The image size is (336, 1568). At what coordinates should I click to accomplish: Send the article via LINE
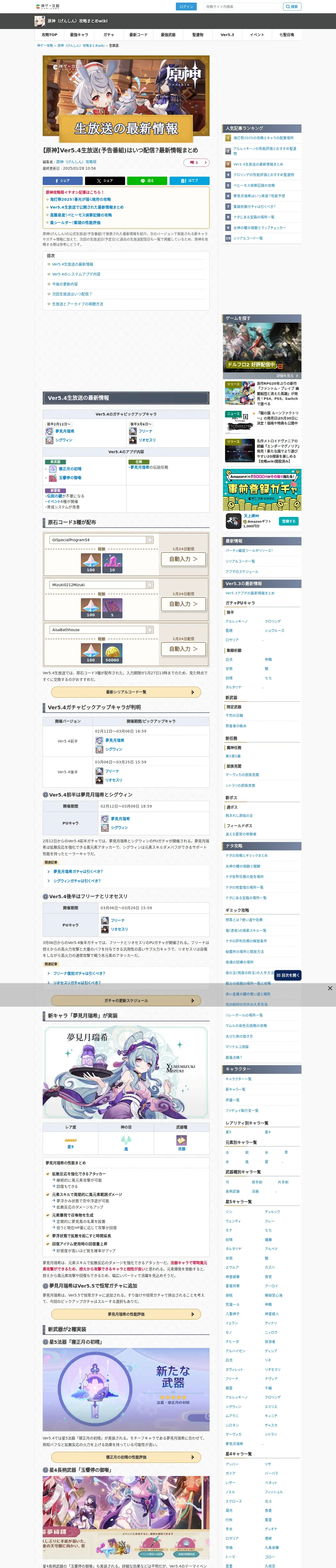tap(147, 181)
